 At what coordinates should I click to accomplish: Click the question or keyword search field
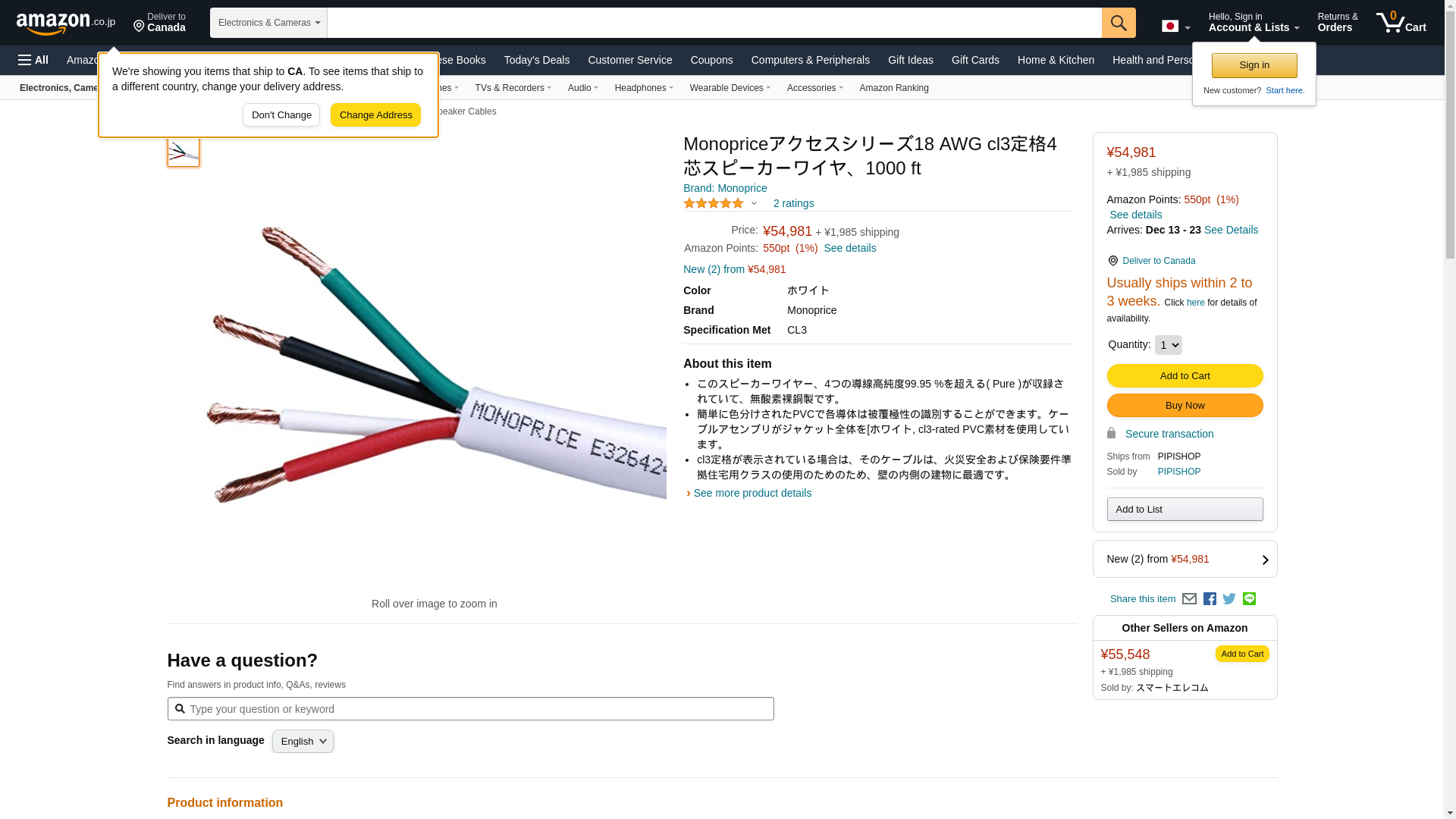470,709
